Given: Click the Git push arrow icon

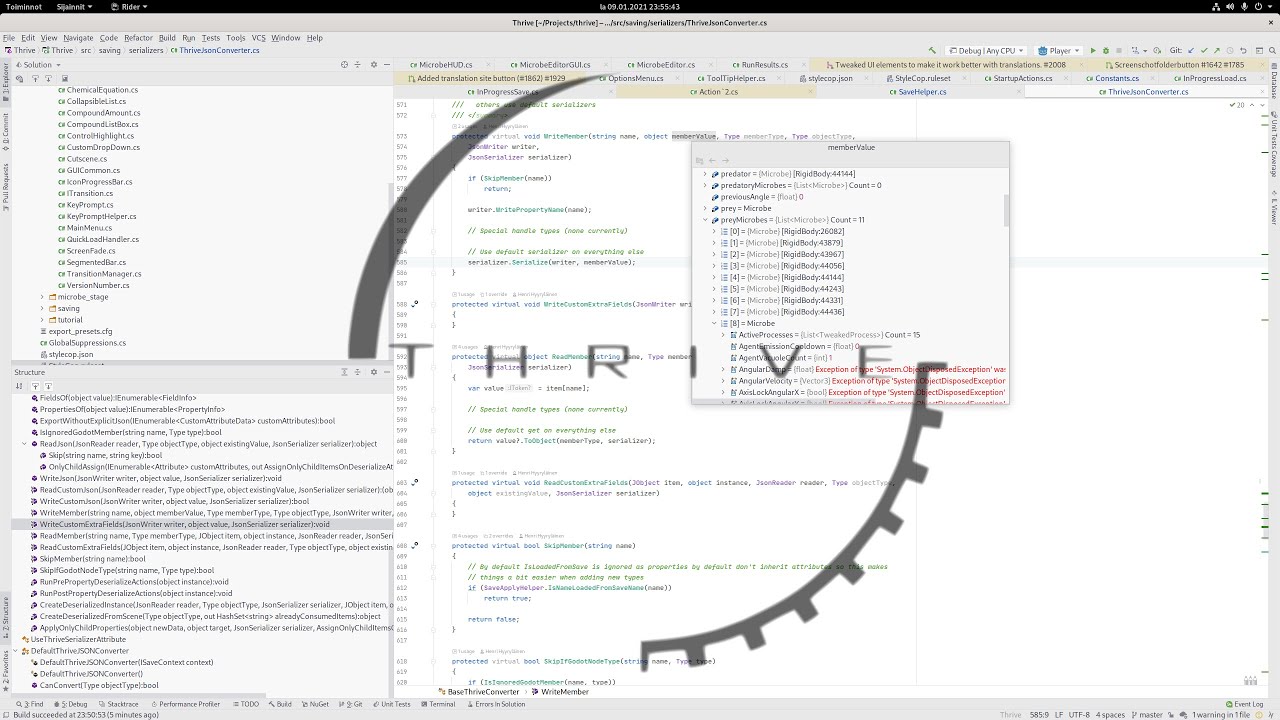Looking at the screenshot, I should [x=1217, y=51].
